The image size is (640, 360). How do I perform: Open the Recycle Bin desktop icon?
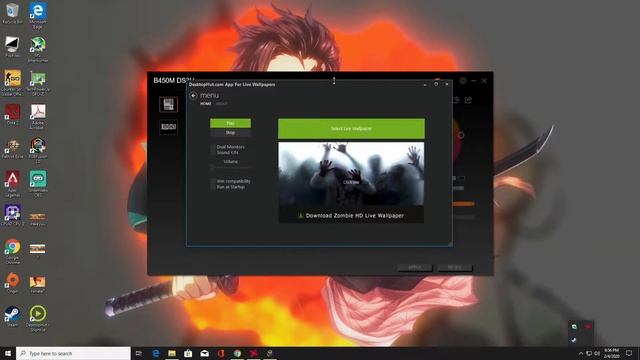click(x=12, y=13)
